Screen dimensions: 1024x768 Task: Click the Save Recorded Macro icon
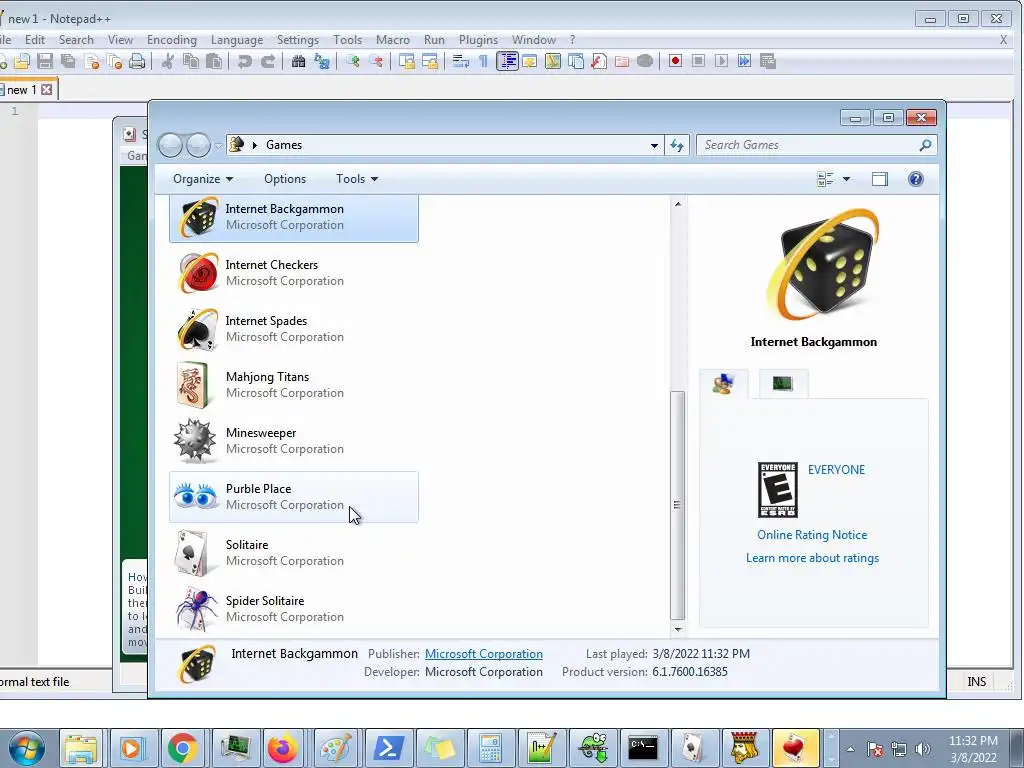[768, 61]
